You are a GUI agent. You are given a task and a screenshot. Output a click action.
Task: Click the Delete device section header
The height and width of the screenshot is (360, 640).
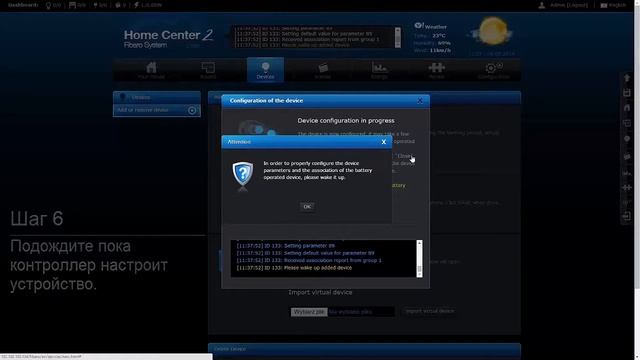(x=364, y=349)
